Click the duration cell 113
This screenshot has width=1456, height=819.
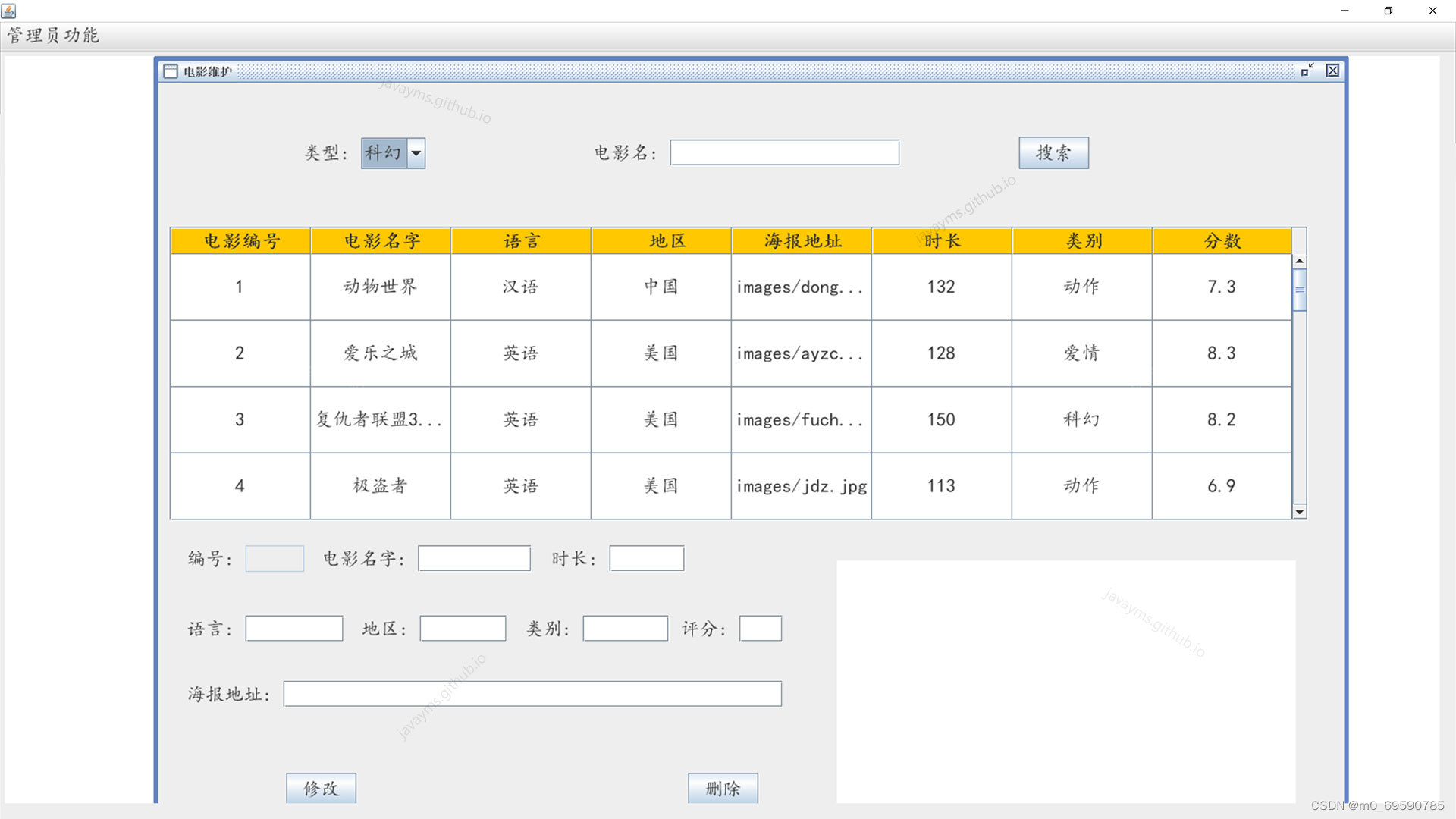point(941,486)
